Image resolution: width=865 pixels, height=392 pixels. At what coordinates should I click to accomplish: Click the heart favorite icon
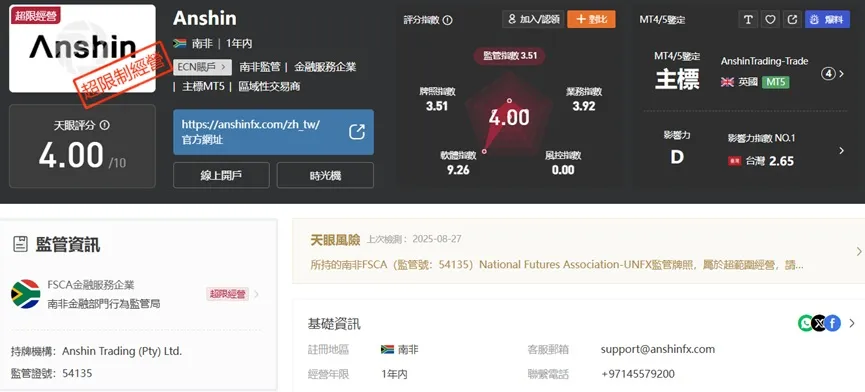coord(770,19)
